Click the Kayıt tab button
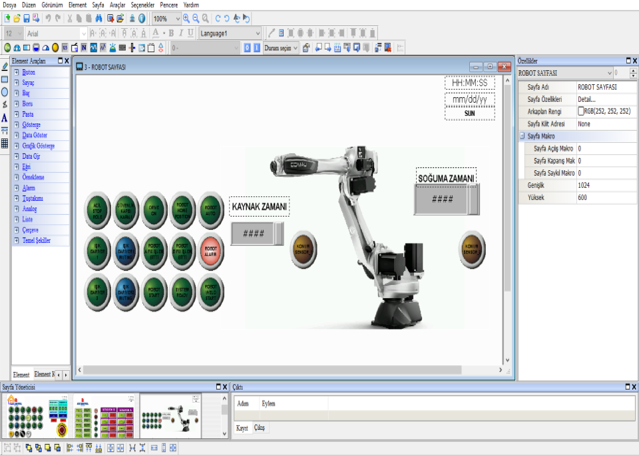This screenshot has width=639, height=456. 241,428
